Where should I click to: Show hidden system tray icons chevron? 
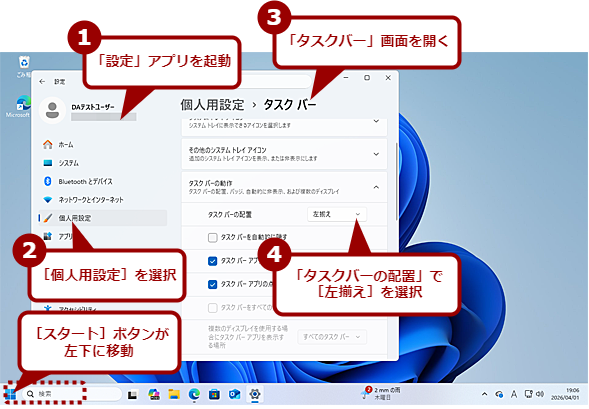click(x=485, y=394)
